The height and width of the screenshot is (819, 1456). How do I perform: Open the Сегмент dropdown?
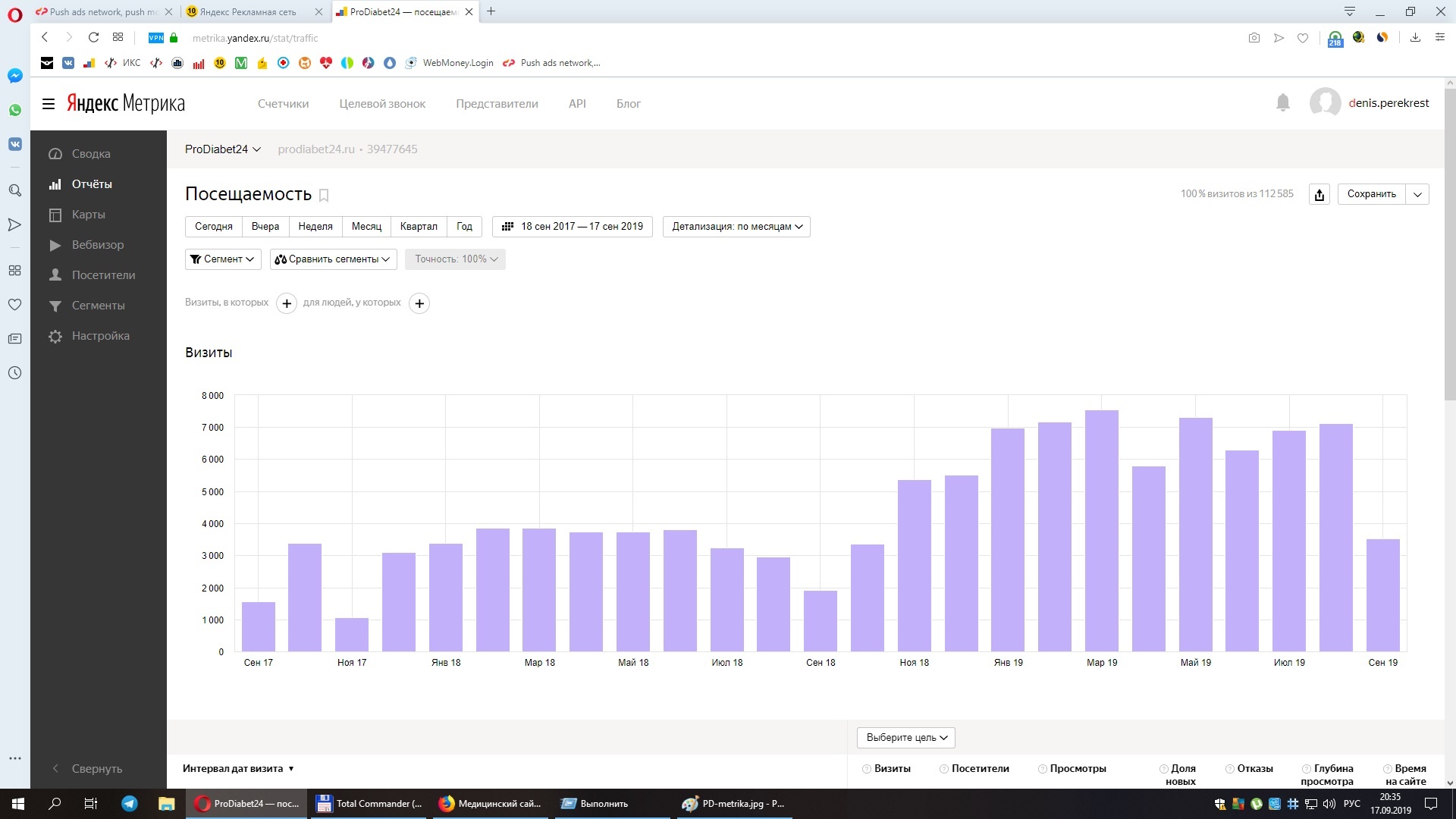(x=223, y=259)
